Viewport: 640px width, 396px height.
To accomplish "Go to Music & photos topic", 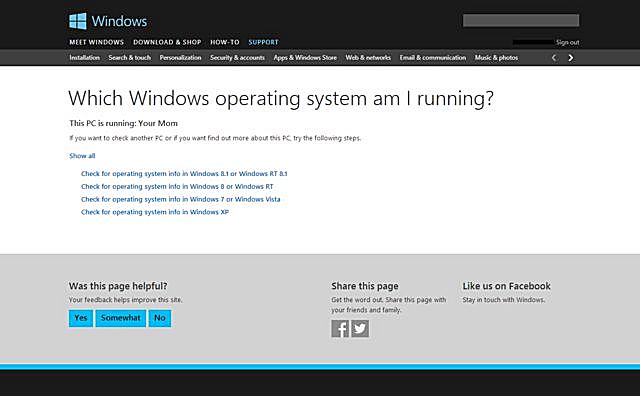I will click(496, 58).
